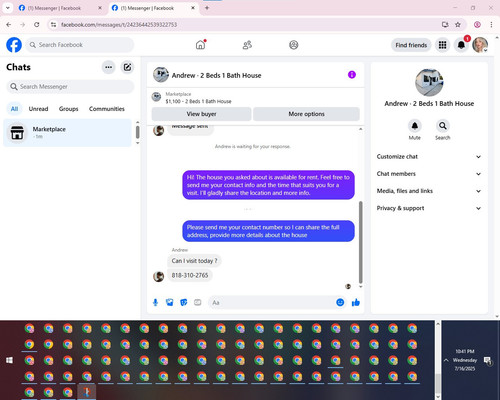Open the Friends icon in top navigation
500x400 pixels.
coord(247,45)
